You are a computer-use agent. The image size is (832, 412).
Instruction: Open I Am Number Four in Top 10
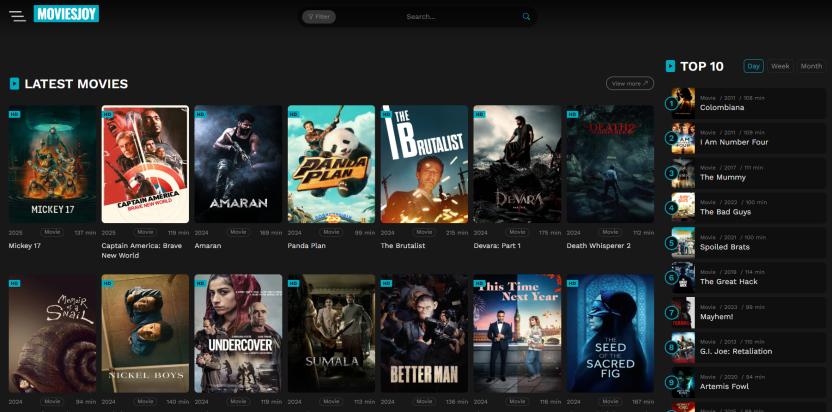tap(734, 142)
